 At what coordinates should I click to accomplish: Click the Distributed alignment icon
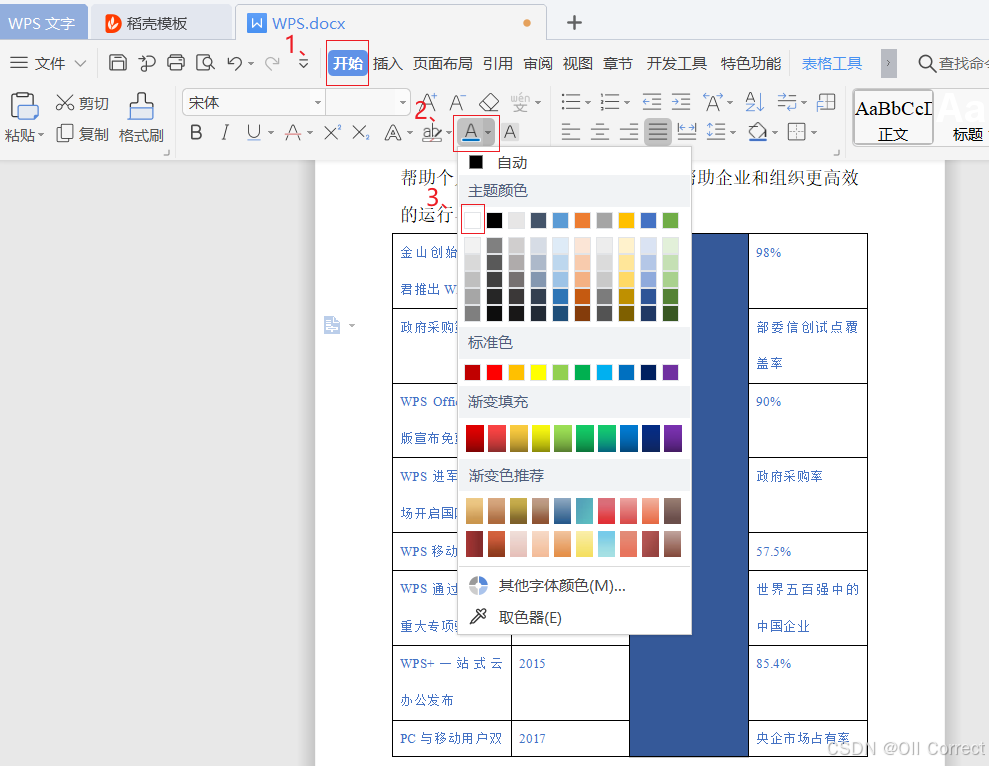coord(686,132)
